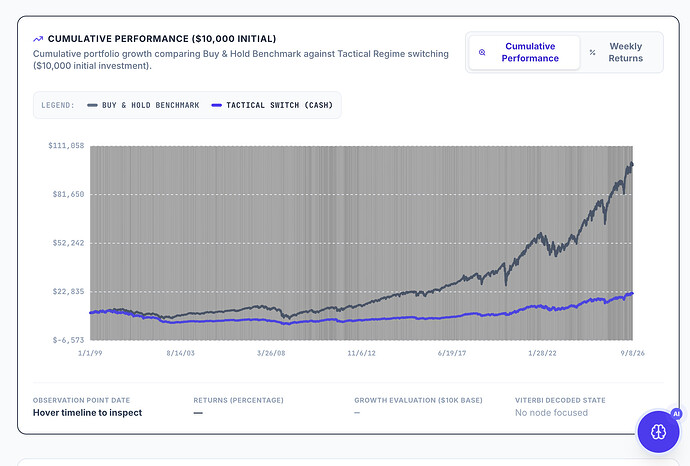Screen dimensions: 690x466
Task: Click the gray Buy & Hold legend swatch
Action: pos(92,105)
